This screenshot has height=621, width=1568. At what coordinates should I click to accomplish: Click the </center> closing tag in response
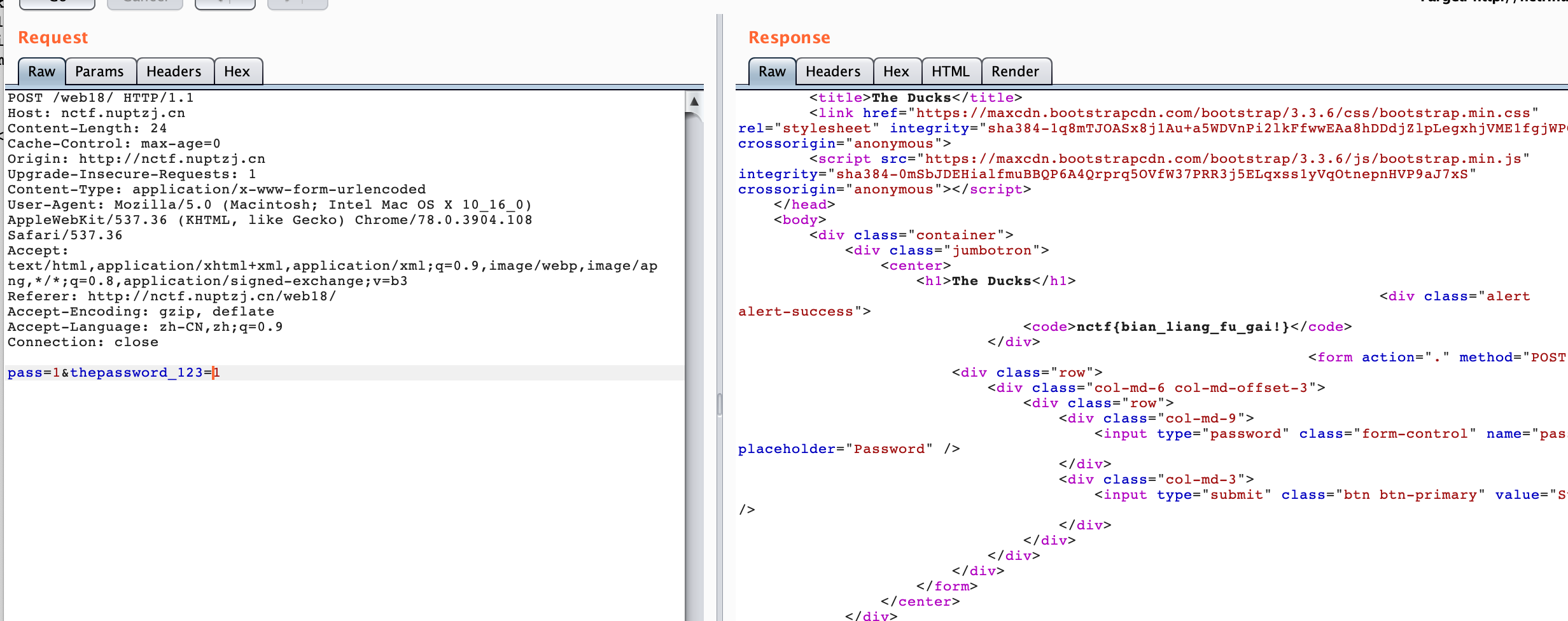click(920, 602)
